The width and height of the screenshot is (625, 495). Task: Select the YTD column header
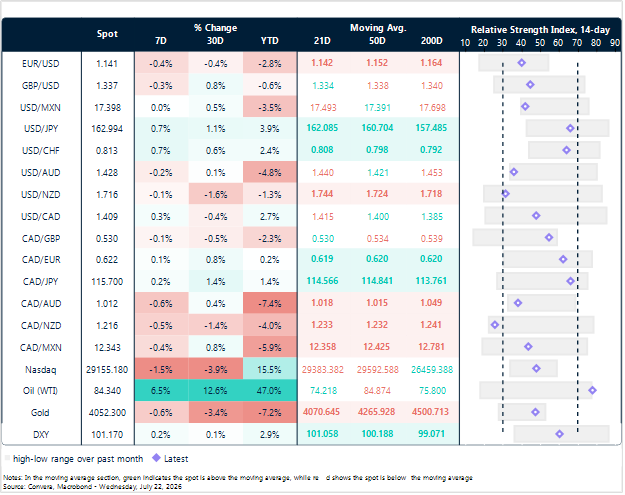click(270, 41)
